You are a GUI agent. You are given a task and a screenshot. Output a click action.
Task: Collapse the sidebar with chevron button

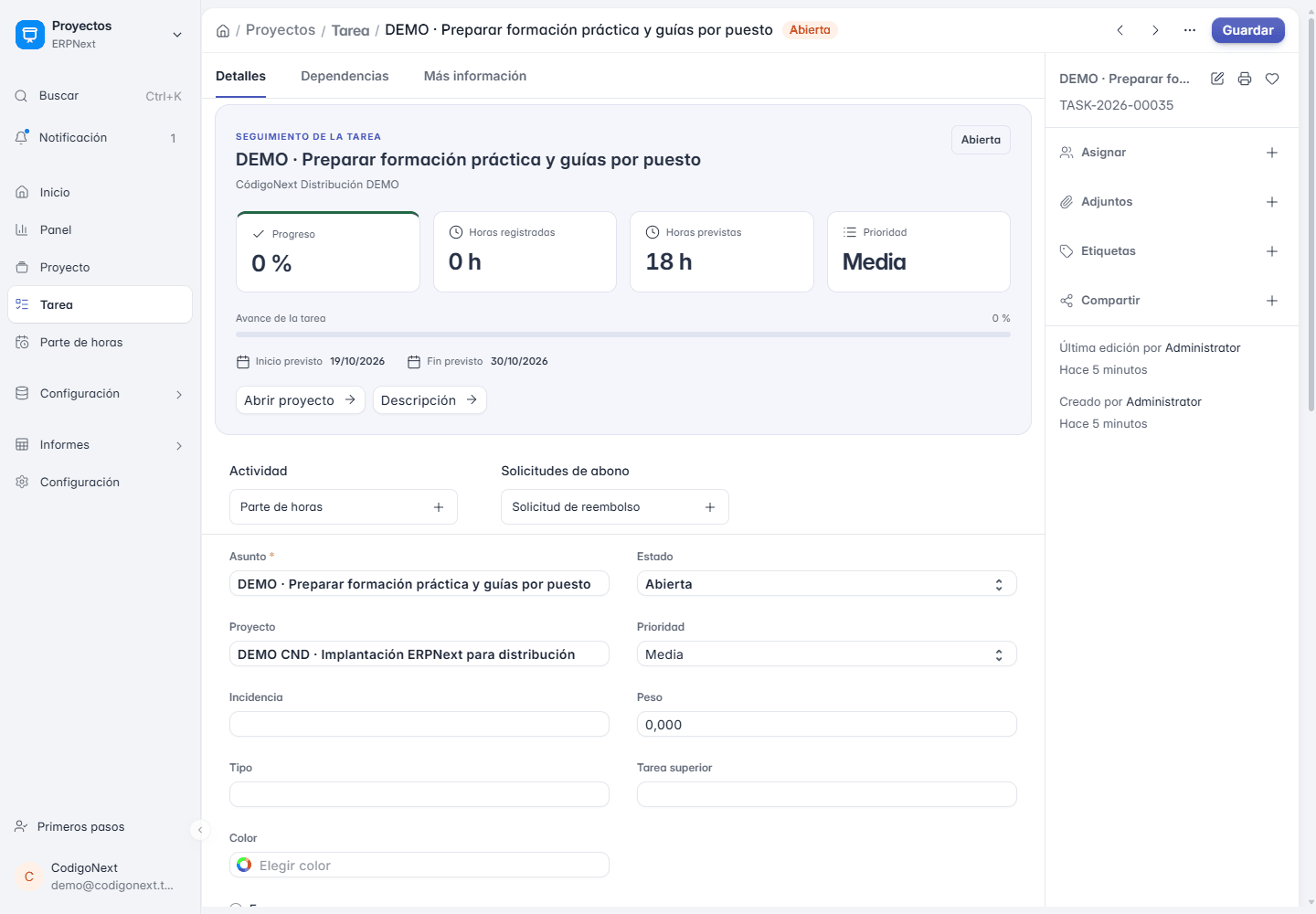coord(200,830)
